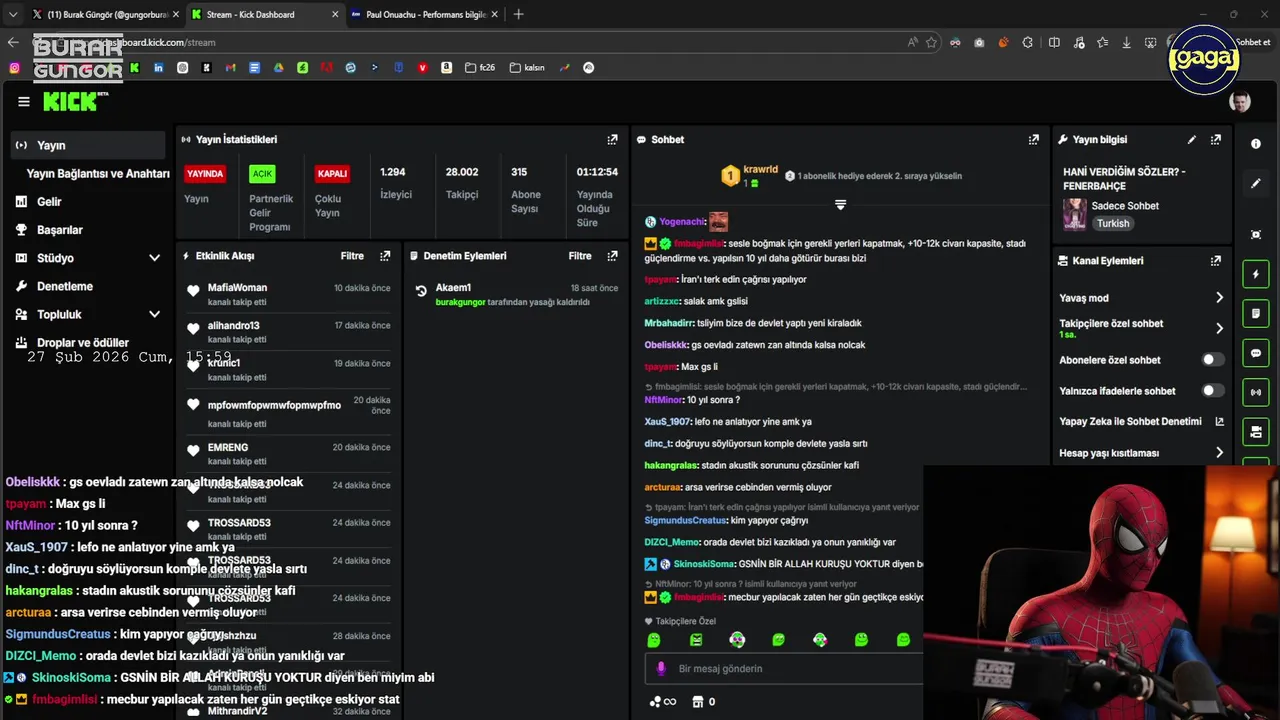Select Yayın in the left sidebar

(88, 145)
